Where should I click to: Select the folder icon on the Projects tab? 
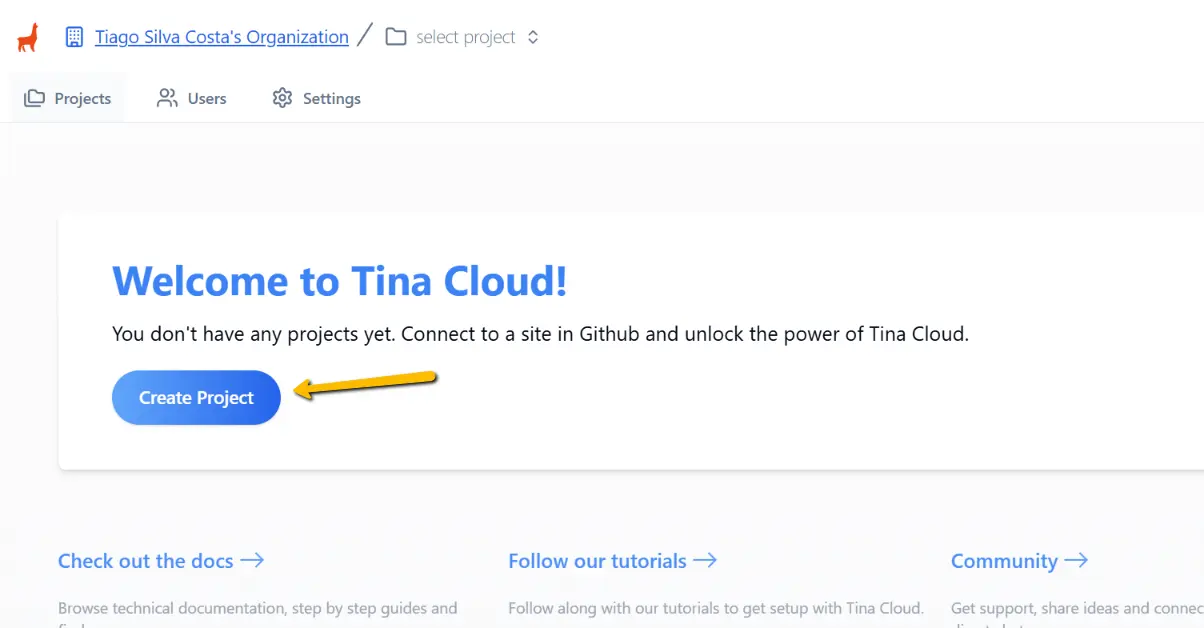(34, 97)
